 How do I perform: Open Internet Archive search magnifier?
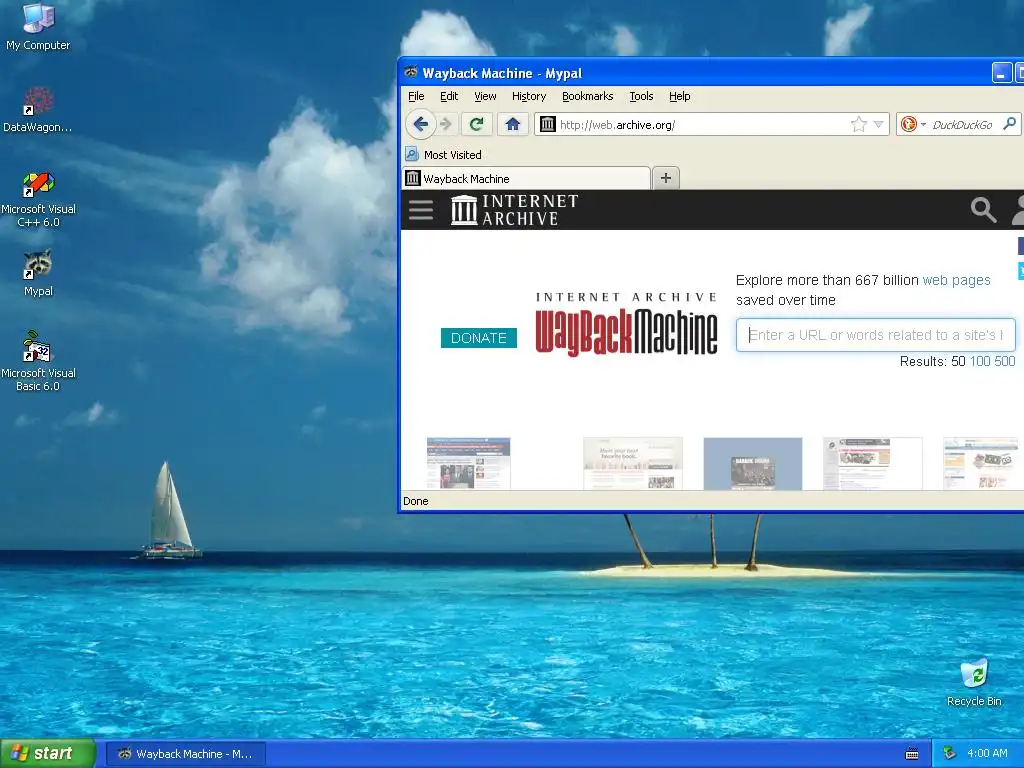coord(983,210)
